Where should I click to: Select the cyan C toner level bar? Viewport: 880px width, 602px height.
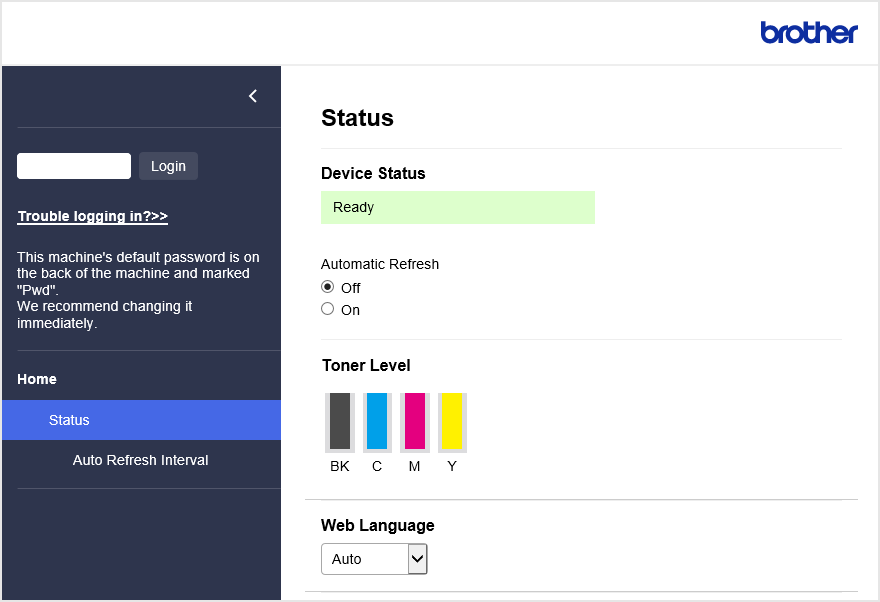pos(377,422)
